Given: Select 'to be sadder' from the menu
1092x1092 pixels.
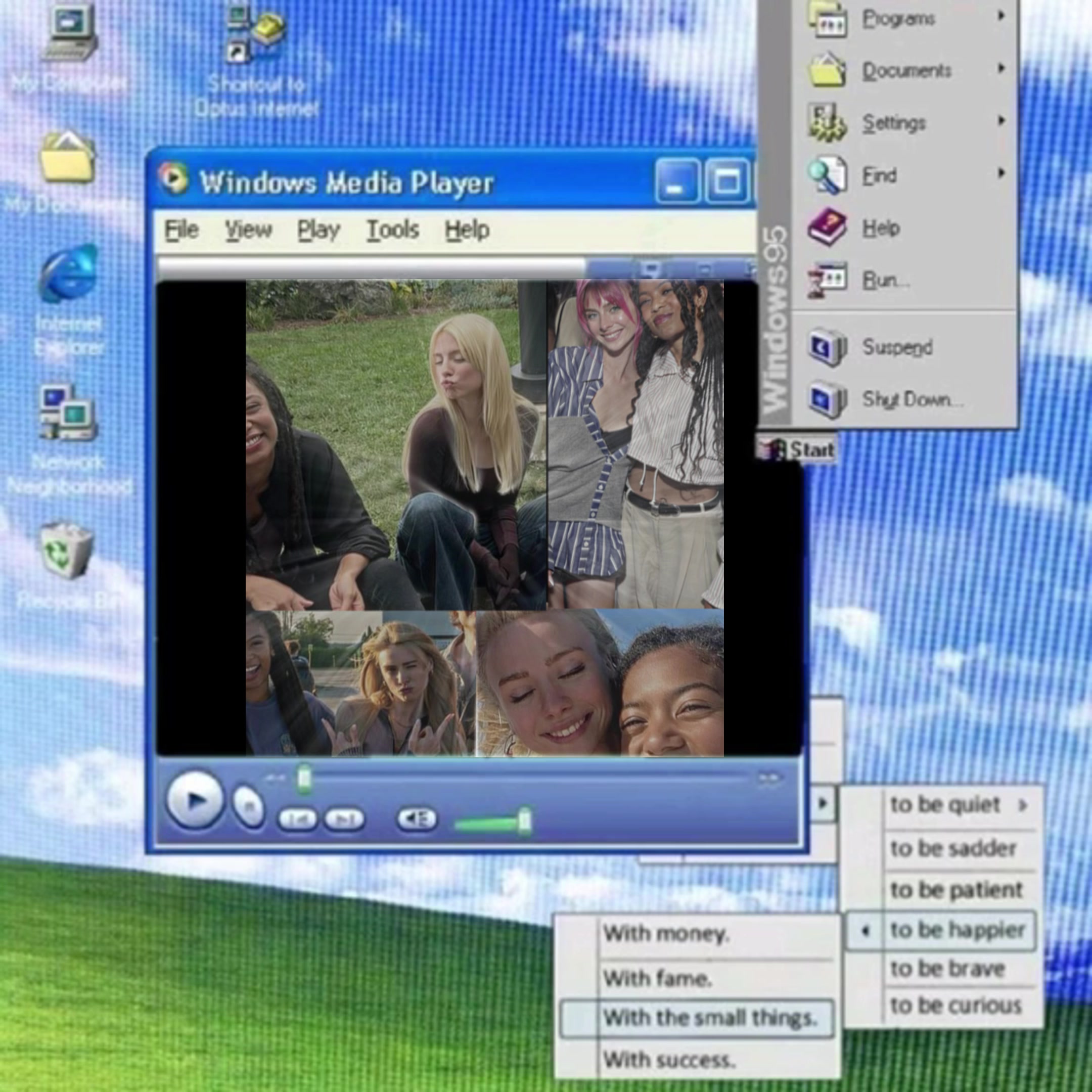Looking at the screenshot, I should [x=953, y=848].
